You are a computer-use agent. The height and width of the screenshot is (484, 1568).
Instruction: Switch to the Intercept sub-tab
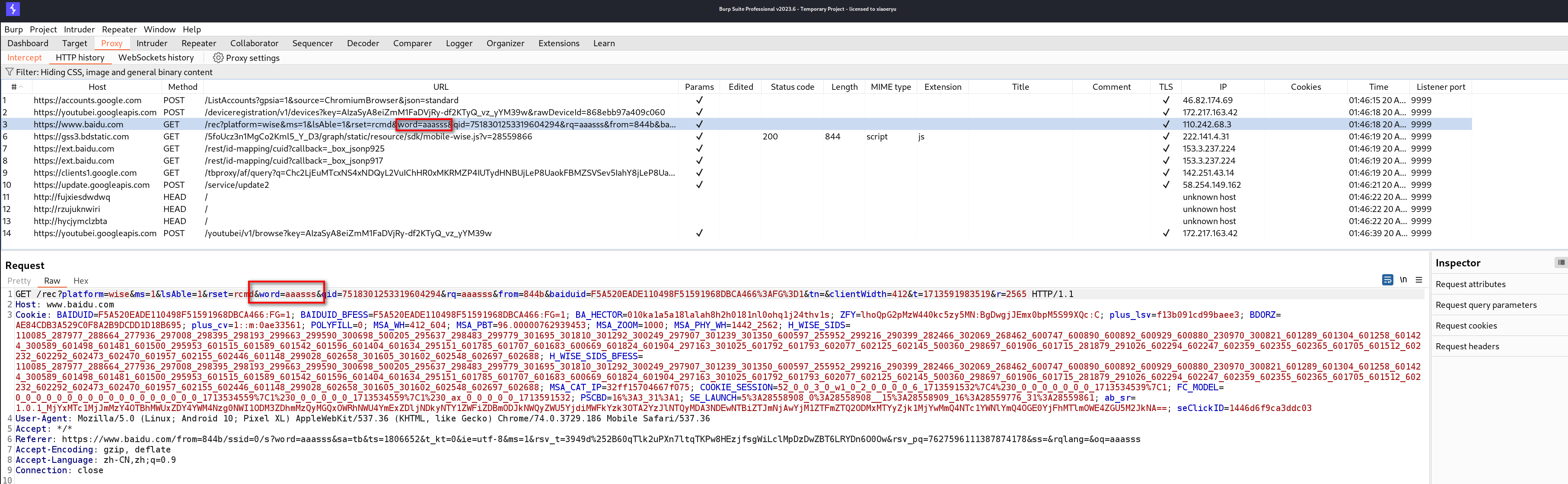tap(24, 58)
